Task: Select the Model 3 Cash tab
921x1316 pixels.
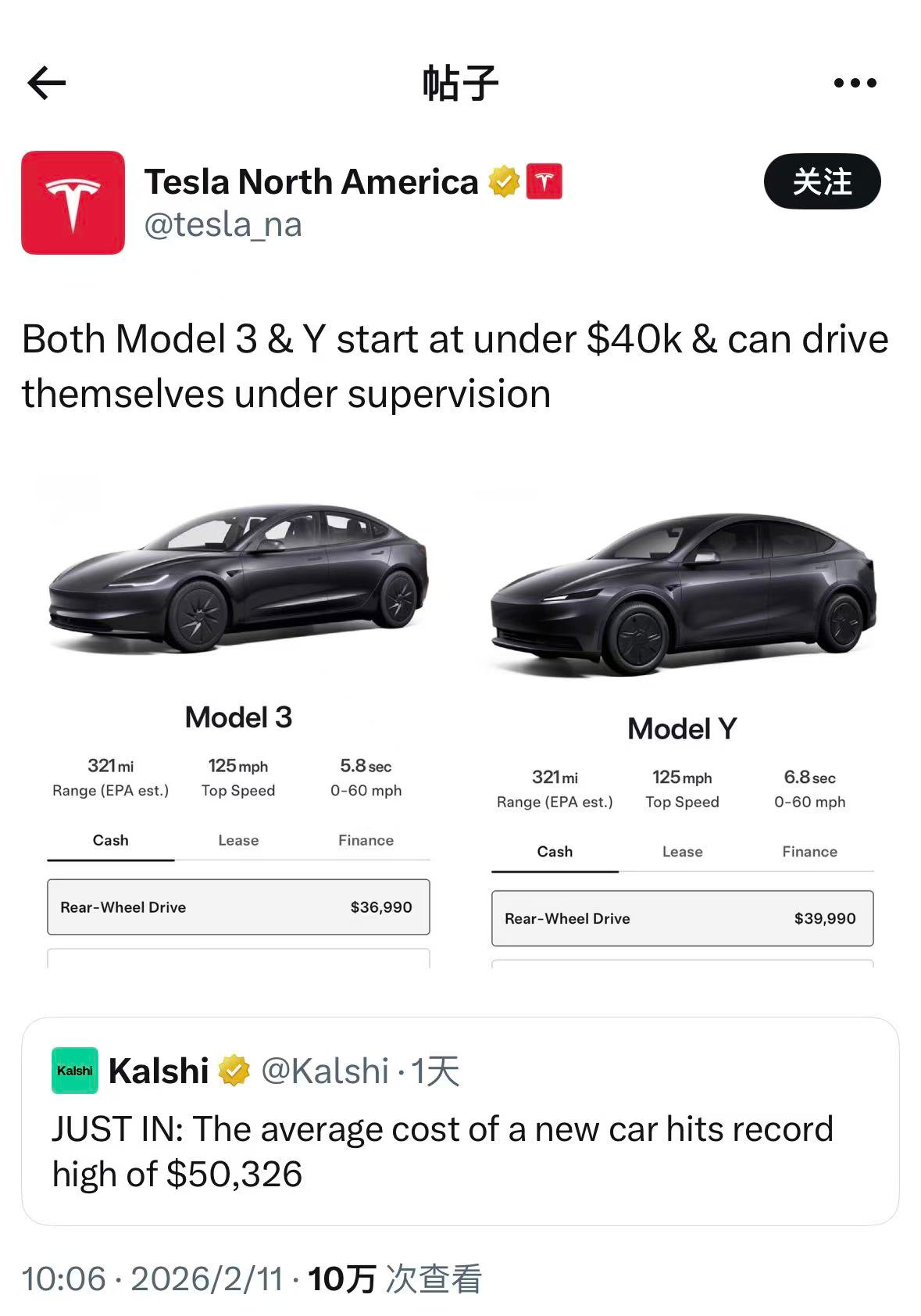Action: coord(110,841)
